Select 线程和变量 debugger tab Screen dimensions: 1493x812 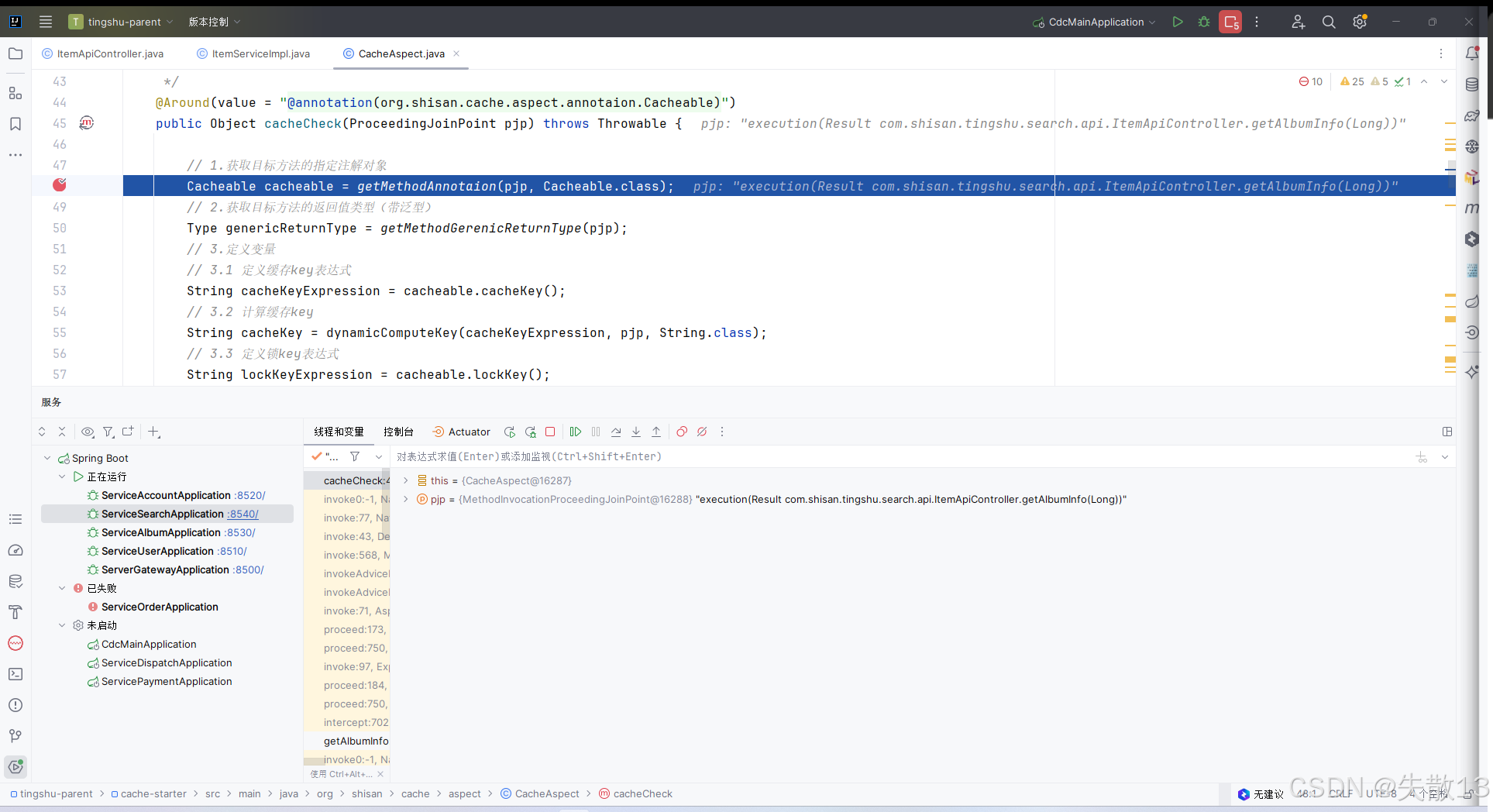click(339, 432)
